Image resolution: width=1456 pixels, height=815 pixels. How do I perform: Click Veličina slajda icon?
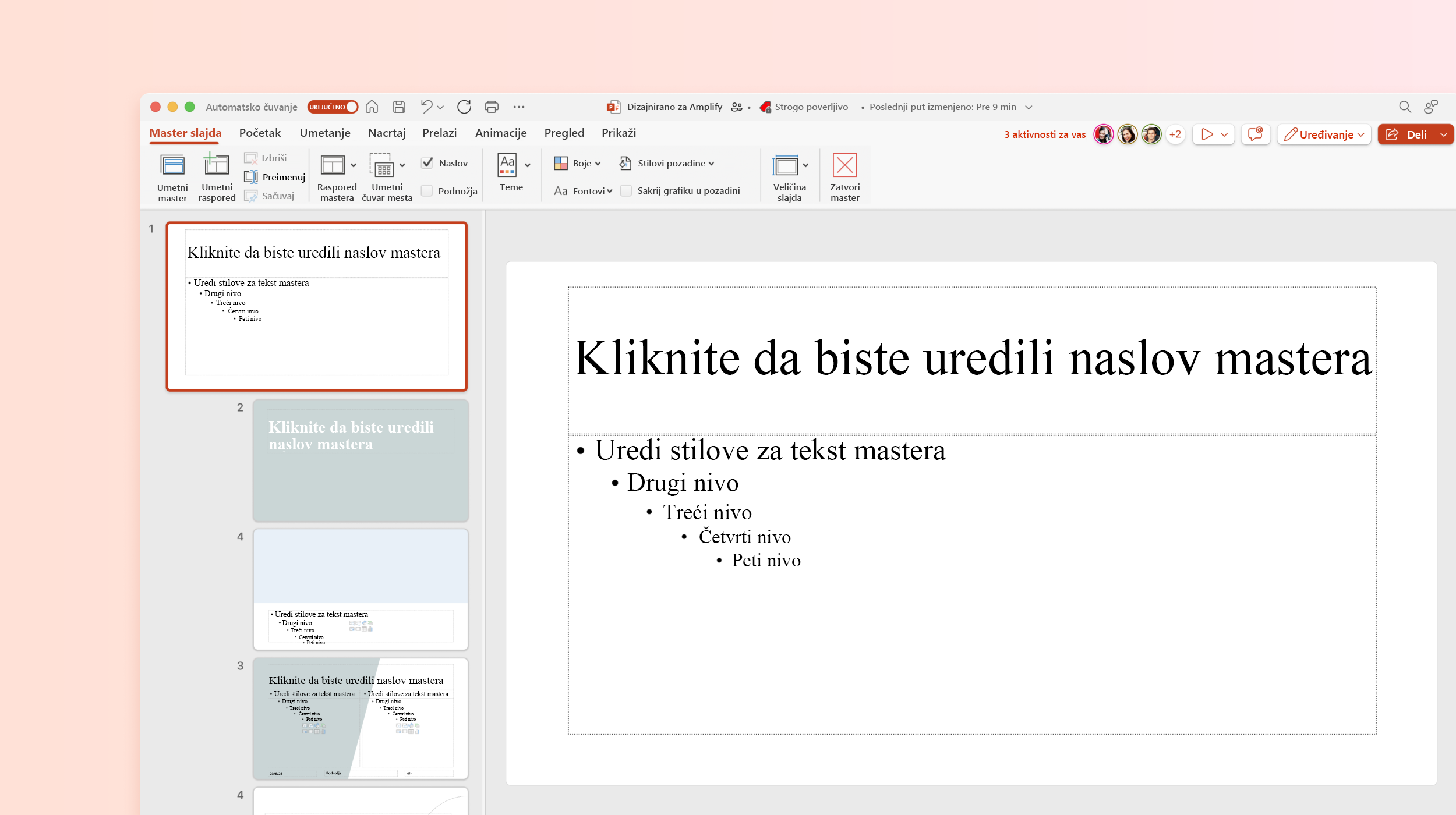click(785, 165)
